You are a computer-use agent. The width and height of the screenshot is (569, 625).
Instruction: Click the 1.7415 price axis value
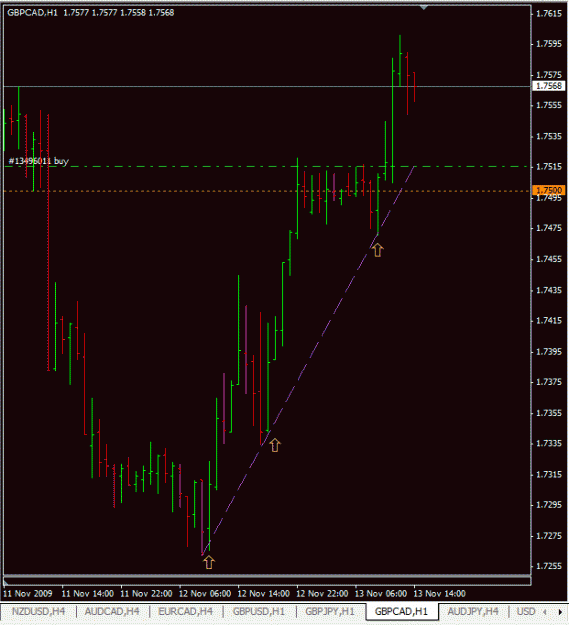pos(549,320)
